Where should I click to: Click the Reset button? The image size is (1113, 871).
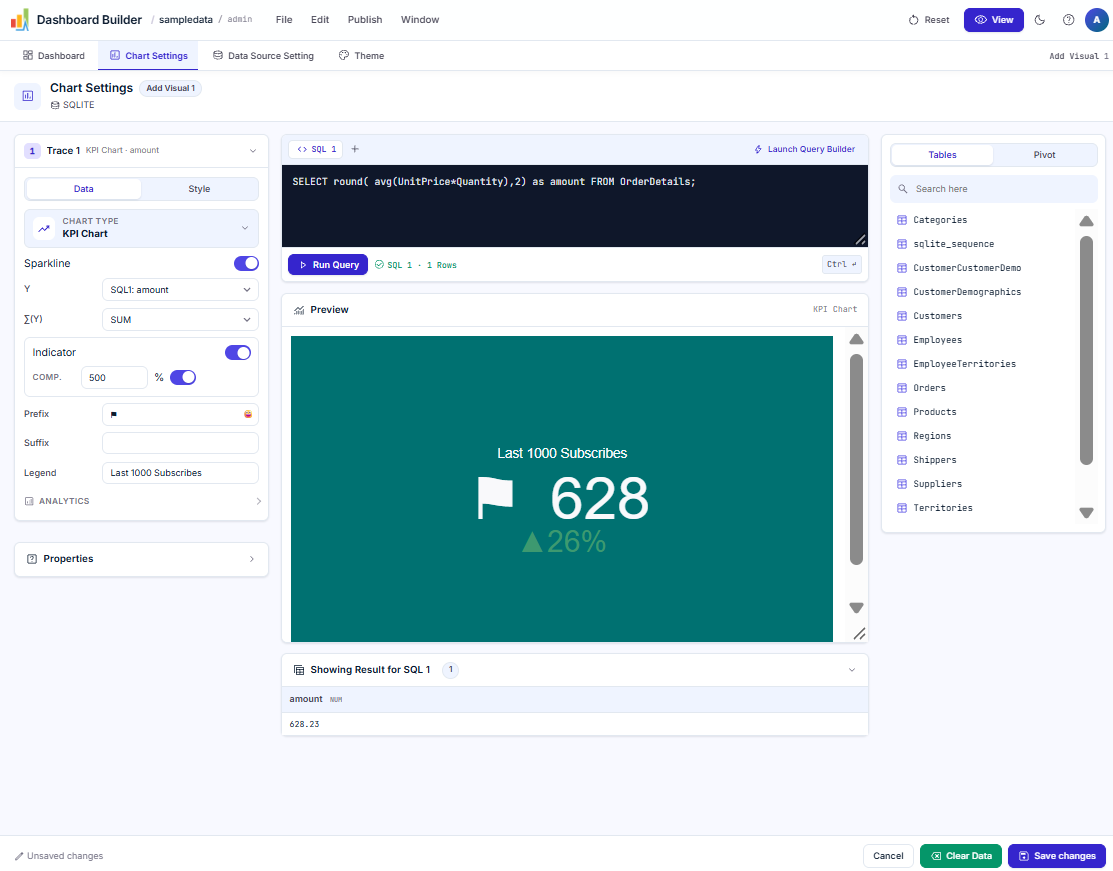928,20
